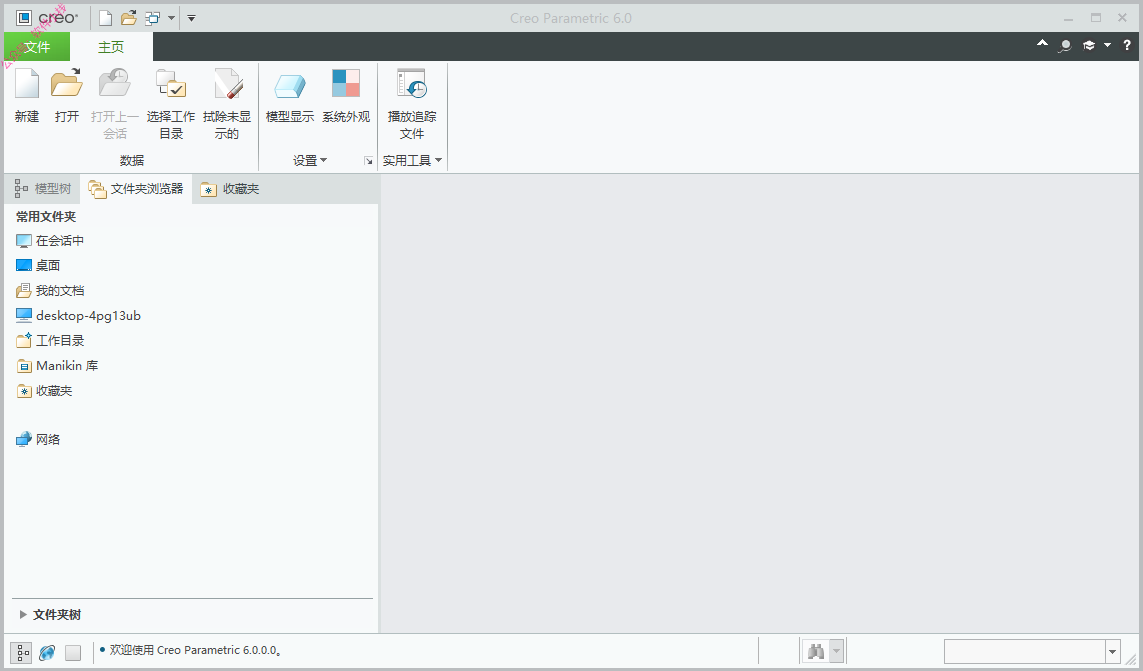1143x671 pixels.
Task: Minimize the Creo Parametric window
Action: (x=1069, y=18)
